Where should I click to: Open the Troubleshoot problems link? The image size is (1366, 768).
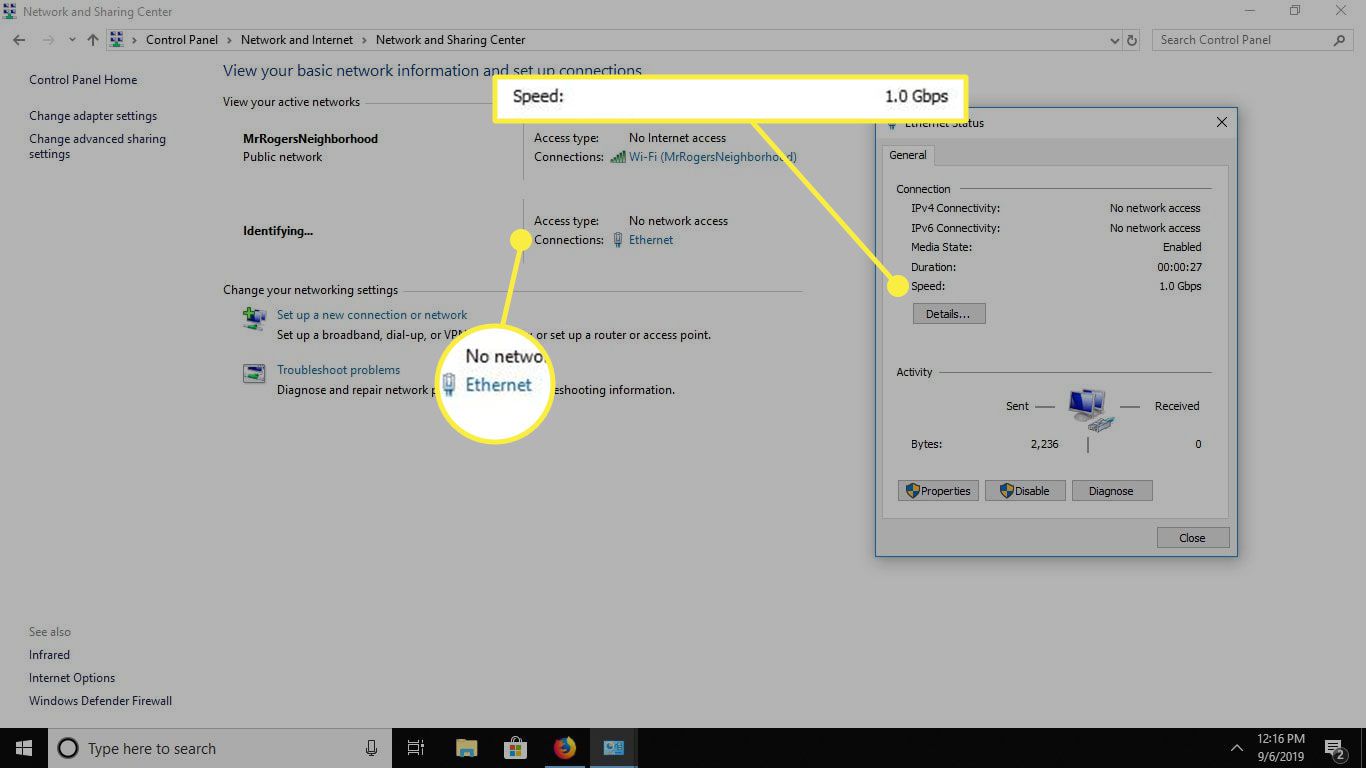338,370
